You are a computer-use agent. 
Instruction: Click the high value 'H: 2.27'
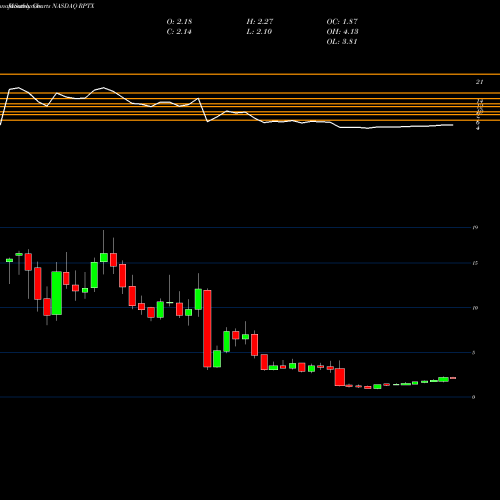pos(260,22)
